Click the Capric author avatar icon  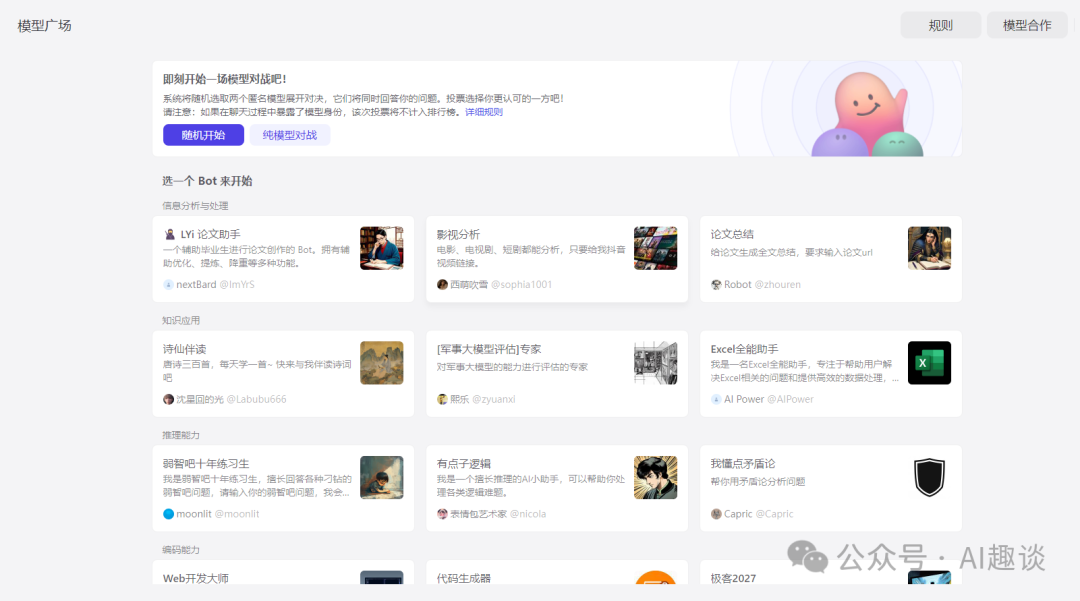pyautogui.click(x=716, y=514)
